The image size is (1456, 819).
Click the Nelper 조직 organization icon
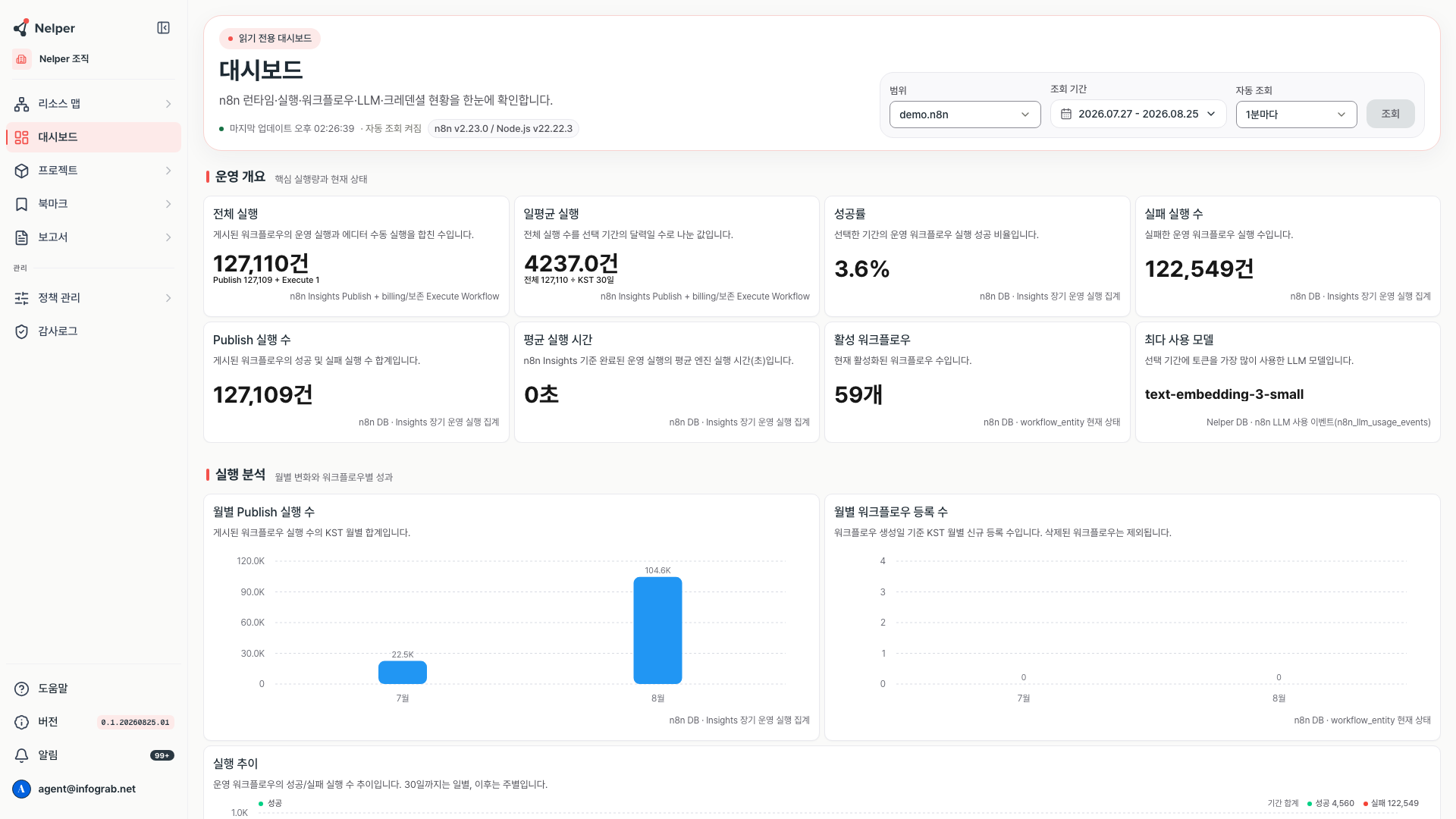22,59
